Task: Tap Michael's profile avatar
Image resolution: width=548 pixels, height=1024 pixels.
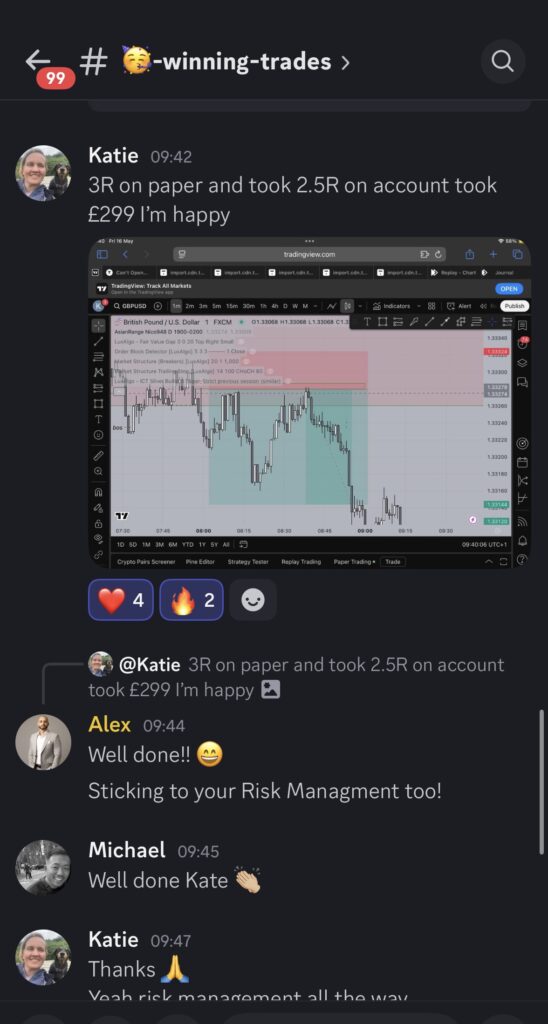Action: click(x=43, y=867)
